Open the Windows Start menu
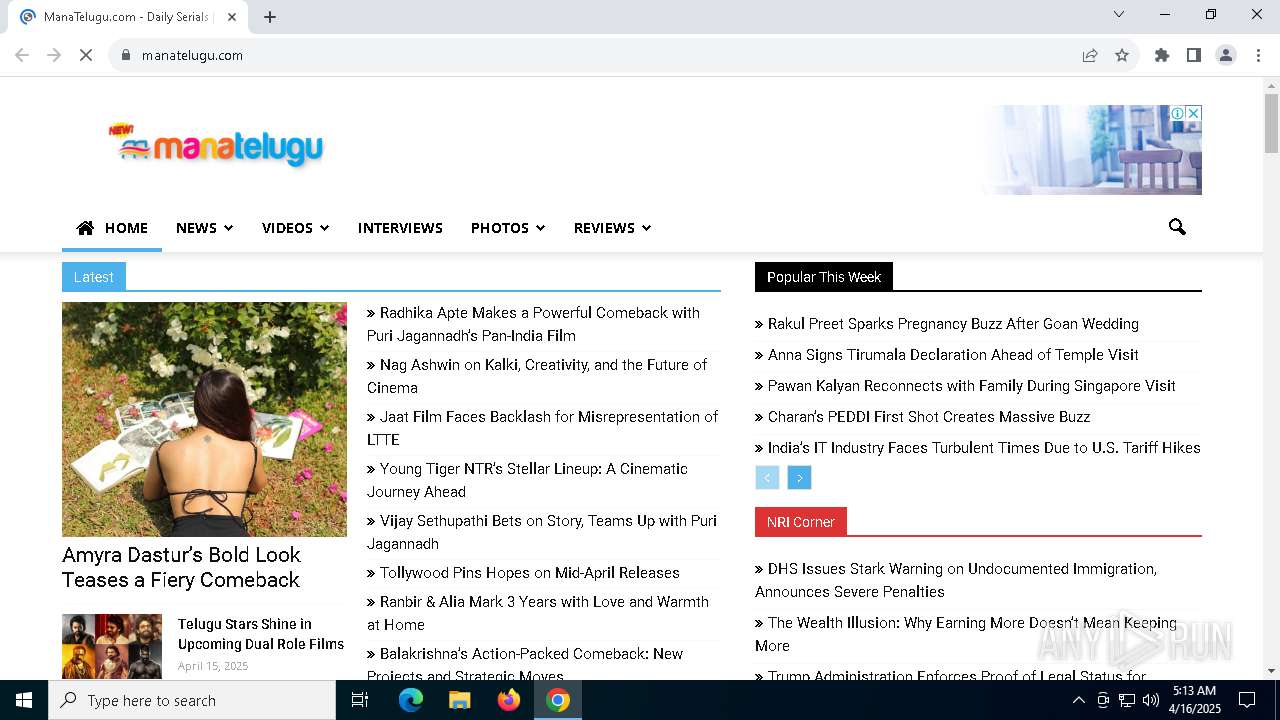This screenshot has height=720, width=1280. pyautogui.click(x=24, y=700)
